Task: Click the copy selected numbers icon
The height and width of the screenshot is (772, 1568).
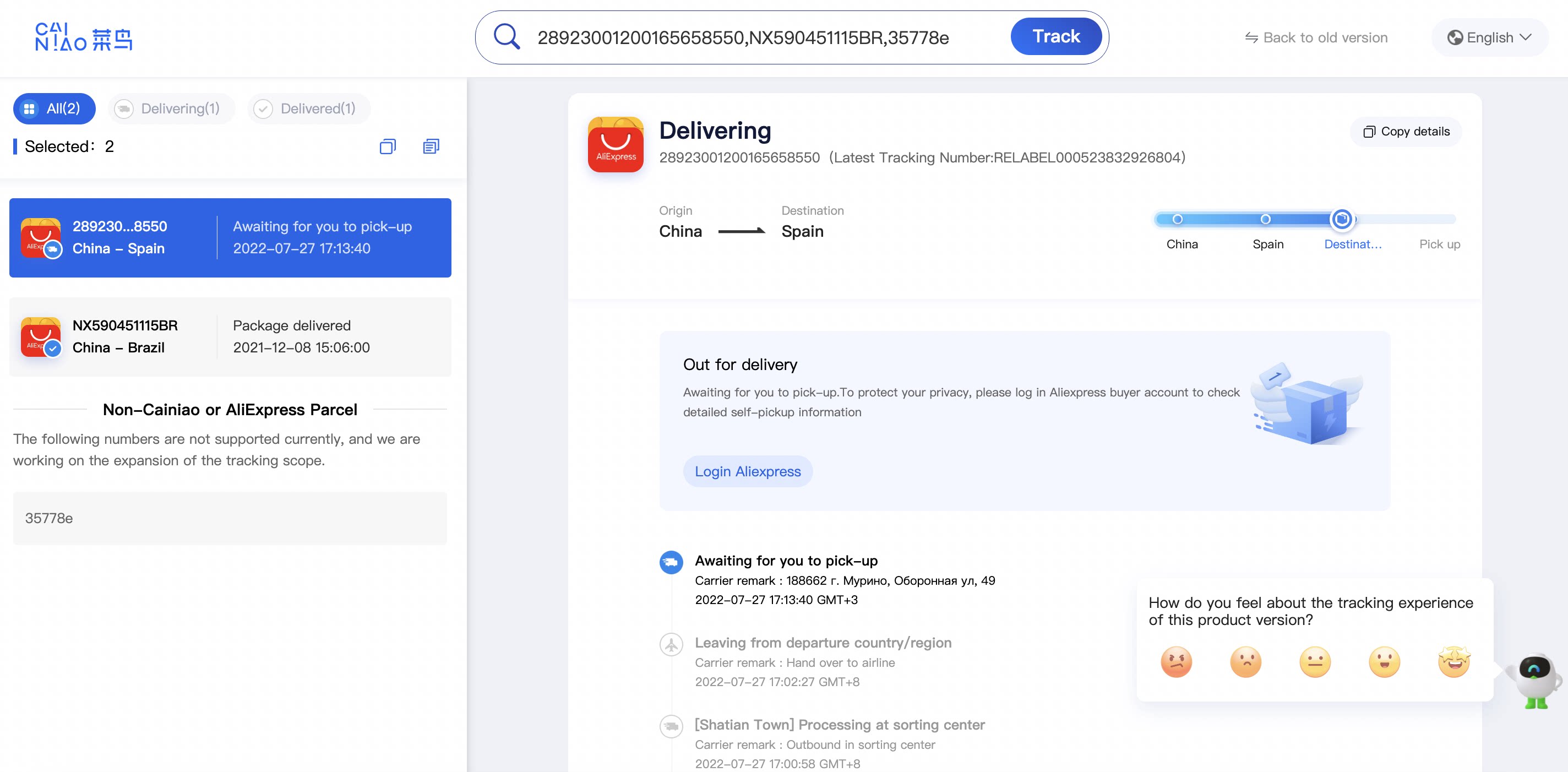Action: 388,146
